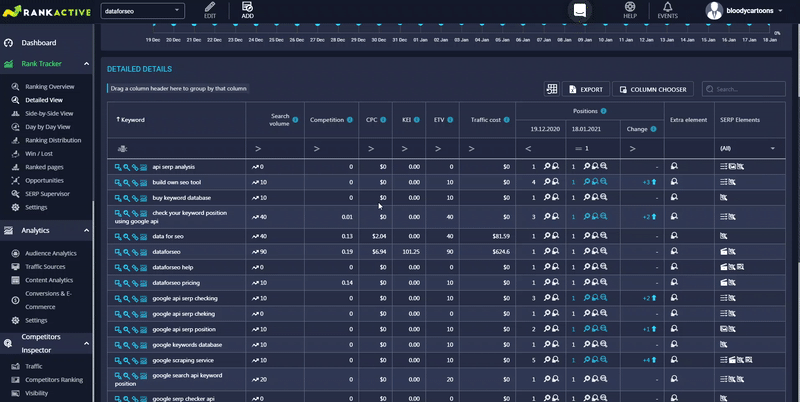The image size is (800, 402).
Task: Open SERP Elements (All) filter dropdown
Action: [748, 148]
